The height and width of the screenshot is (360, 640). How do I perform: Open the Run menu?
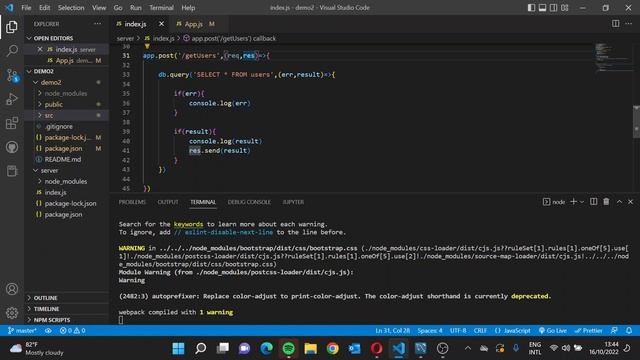pyautogui.click(x=136, y=8)
